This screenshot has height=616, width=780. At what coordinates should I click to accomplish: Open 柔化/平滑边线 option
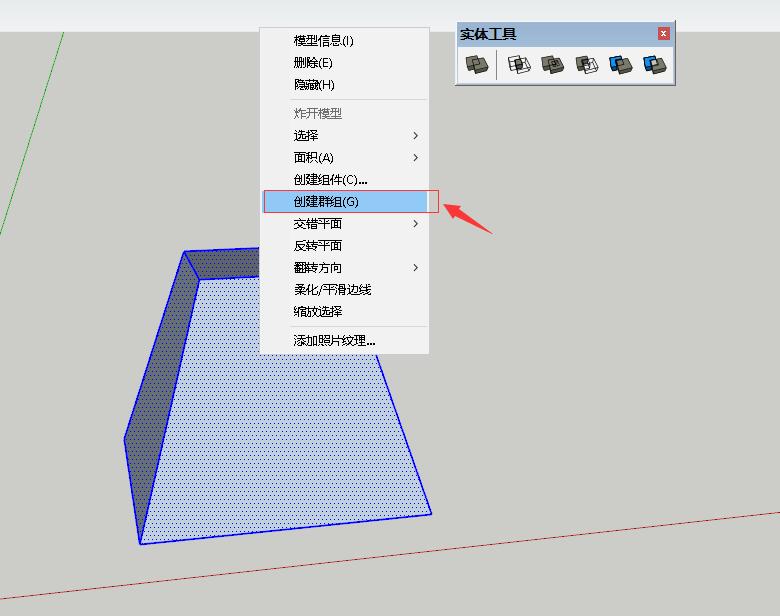332,290
